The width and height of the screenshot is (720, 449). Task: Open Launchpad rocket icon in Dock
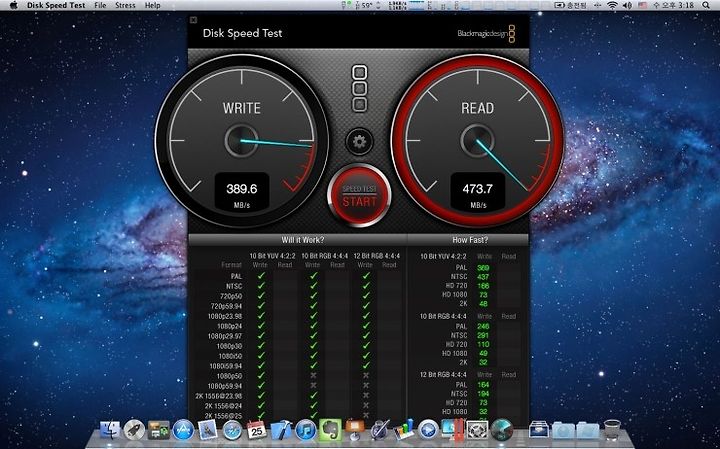[x=134, y=430]
